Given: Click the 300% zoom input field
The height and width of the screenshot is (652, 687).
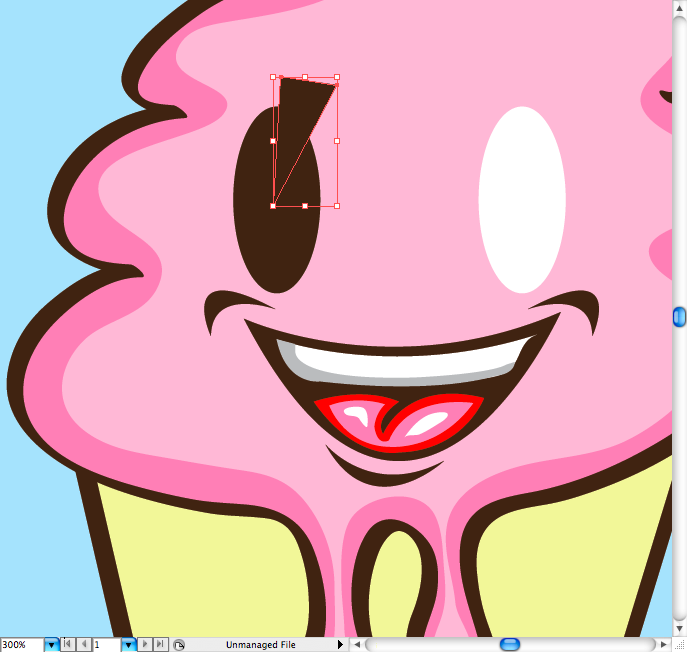Looking at the screenshot, I should click(21, 645).
